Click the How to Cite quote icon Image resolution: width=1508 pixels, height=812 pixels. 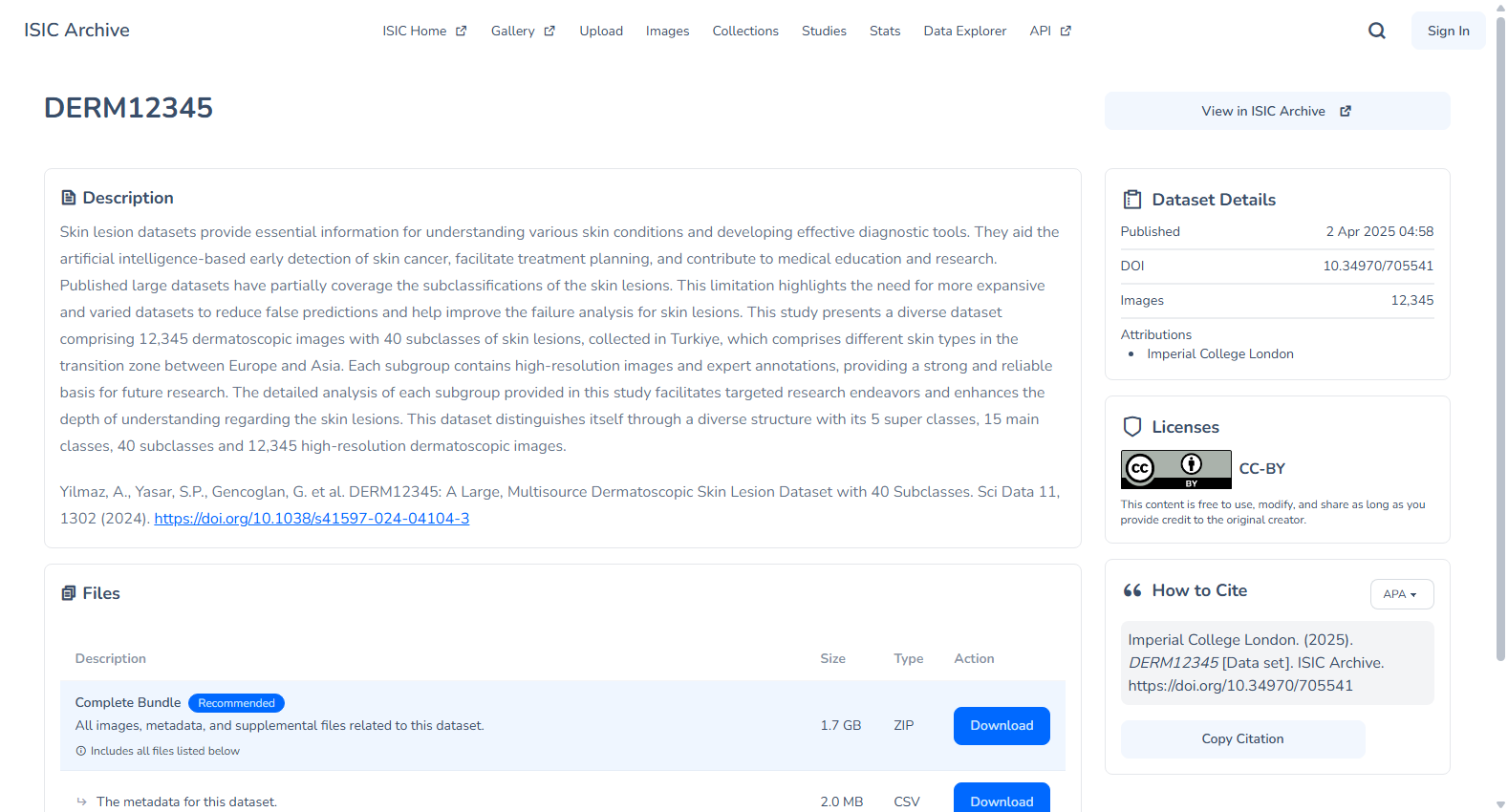[1132, 590]
